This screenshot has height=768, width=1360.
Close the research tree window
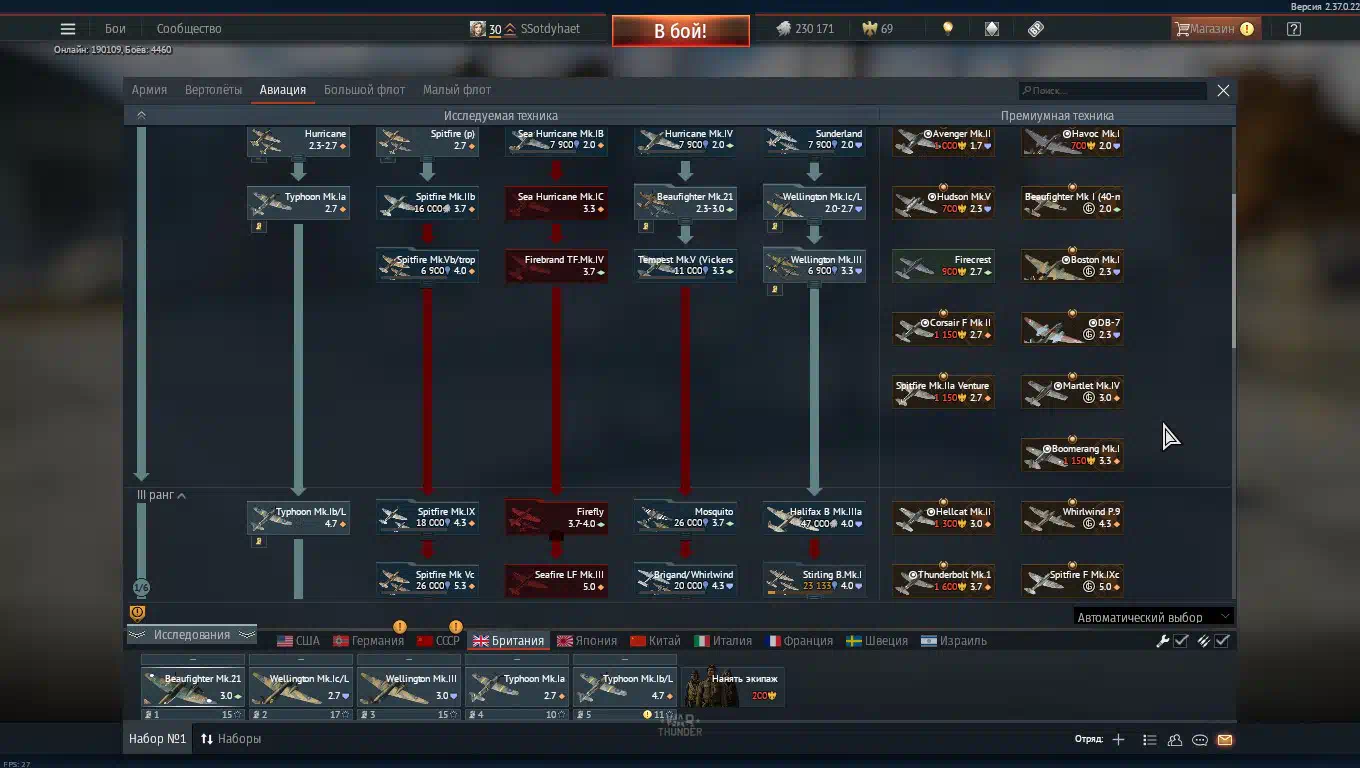click(1223, 90)
